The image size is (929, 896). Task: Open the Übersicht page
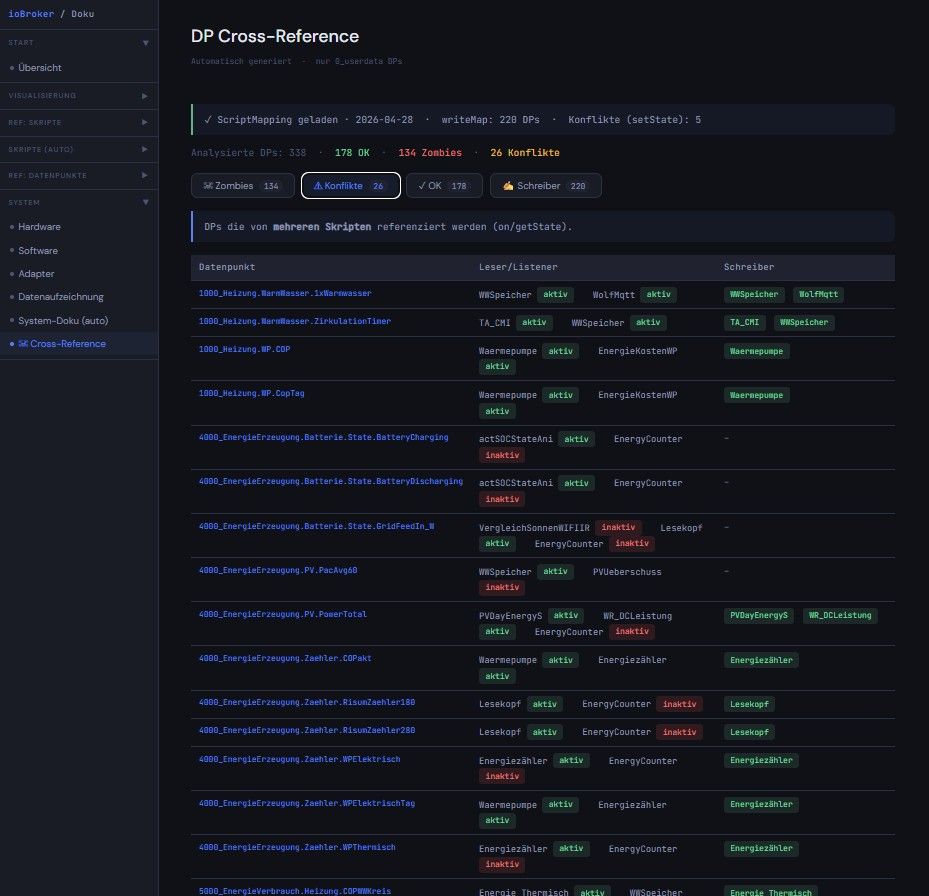click(40, 68)
